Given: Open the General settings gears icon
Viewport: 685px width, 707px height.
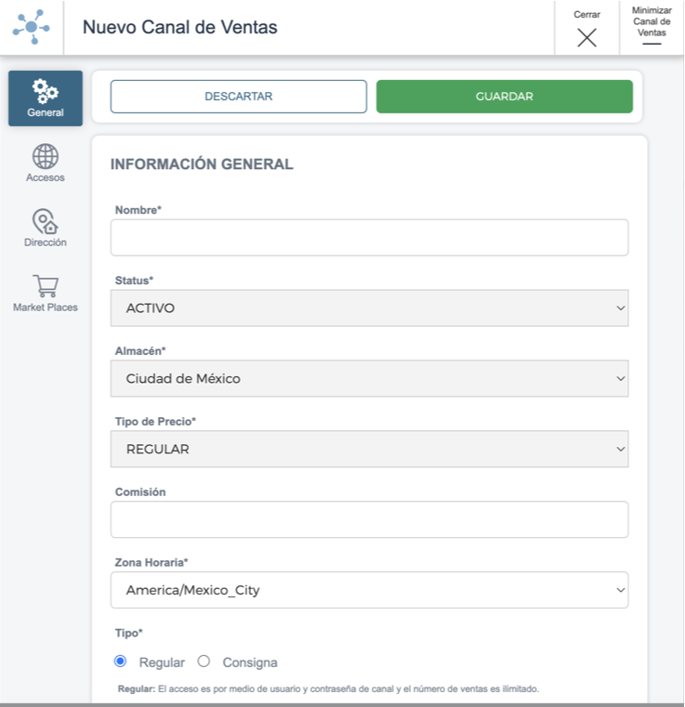Looking at the screenshot, I should point(45,91).
